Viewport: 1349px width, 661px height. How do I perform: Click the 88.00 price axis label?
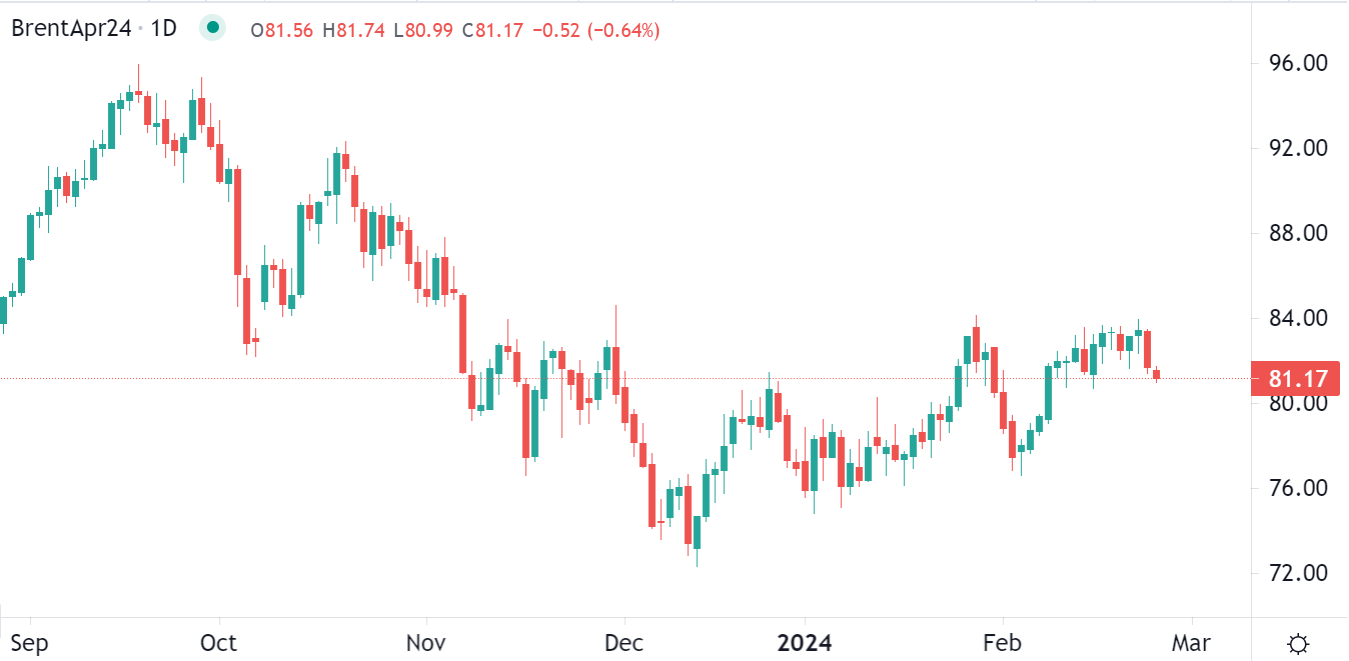(1297, 233)
